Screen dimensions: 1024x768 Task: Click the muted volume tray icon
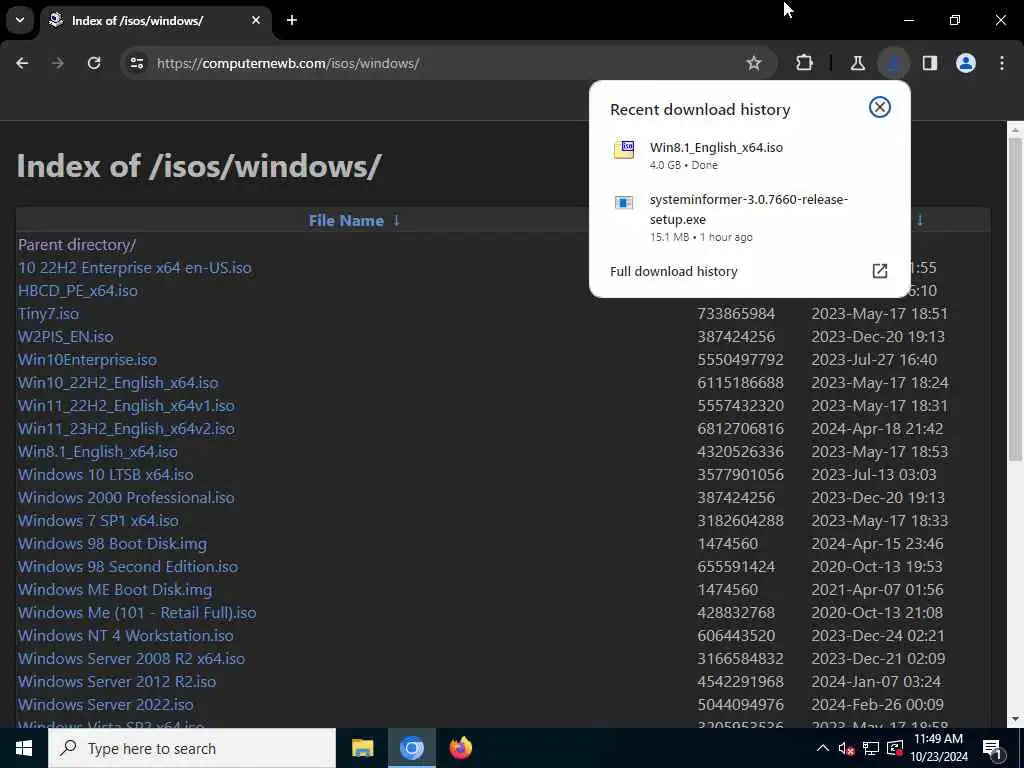(846, 748)
